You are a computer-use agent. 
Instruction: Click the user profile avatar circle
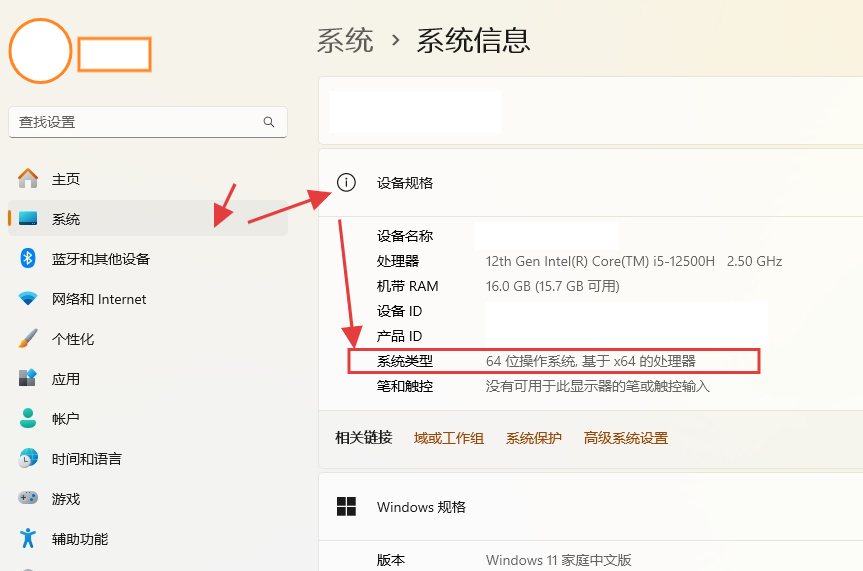(40, 51)
